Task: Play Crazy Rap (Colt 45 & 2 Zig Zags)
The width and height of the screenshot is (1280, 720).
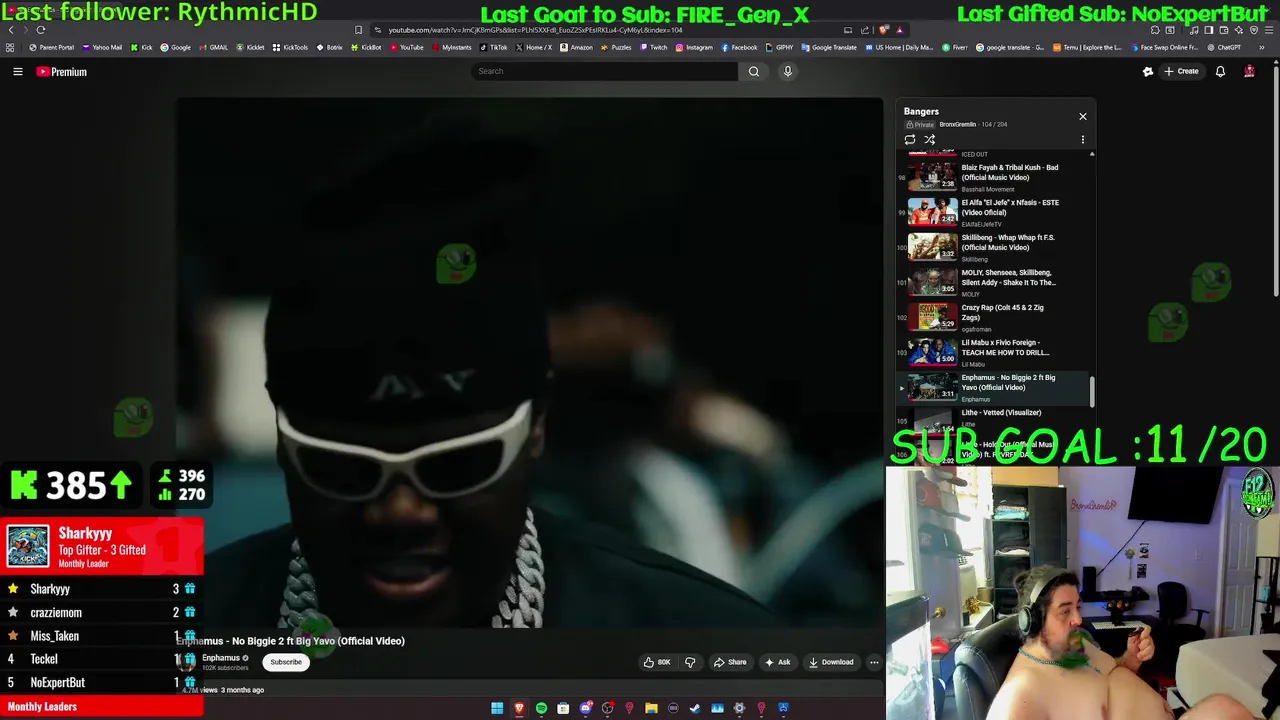Action: pos(994,317)
